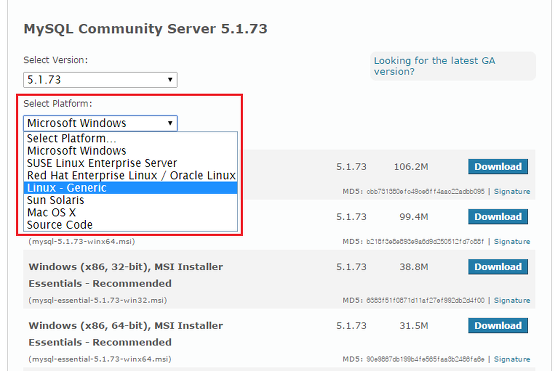Download the 99.4M winx64.msi package
Screen dimensions: 555x371
498,217
